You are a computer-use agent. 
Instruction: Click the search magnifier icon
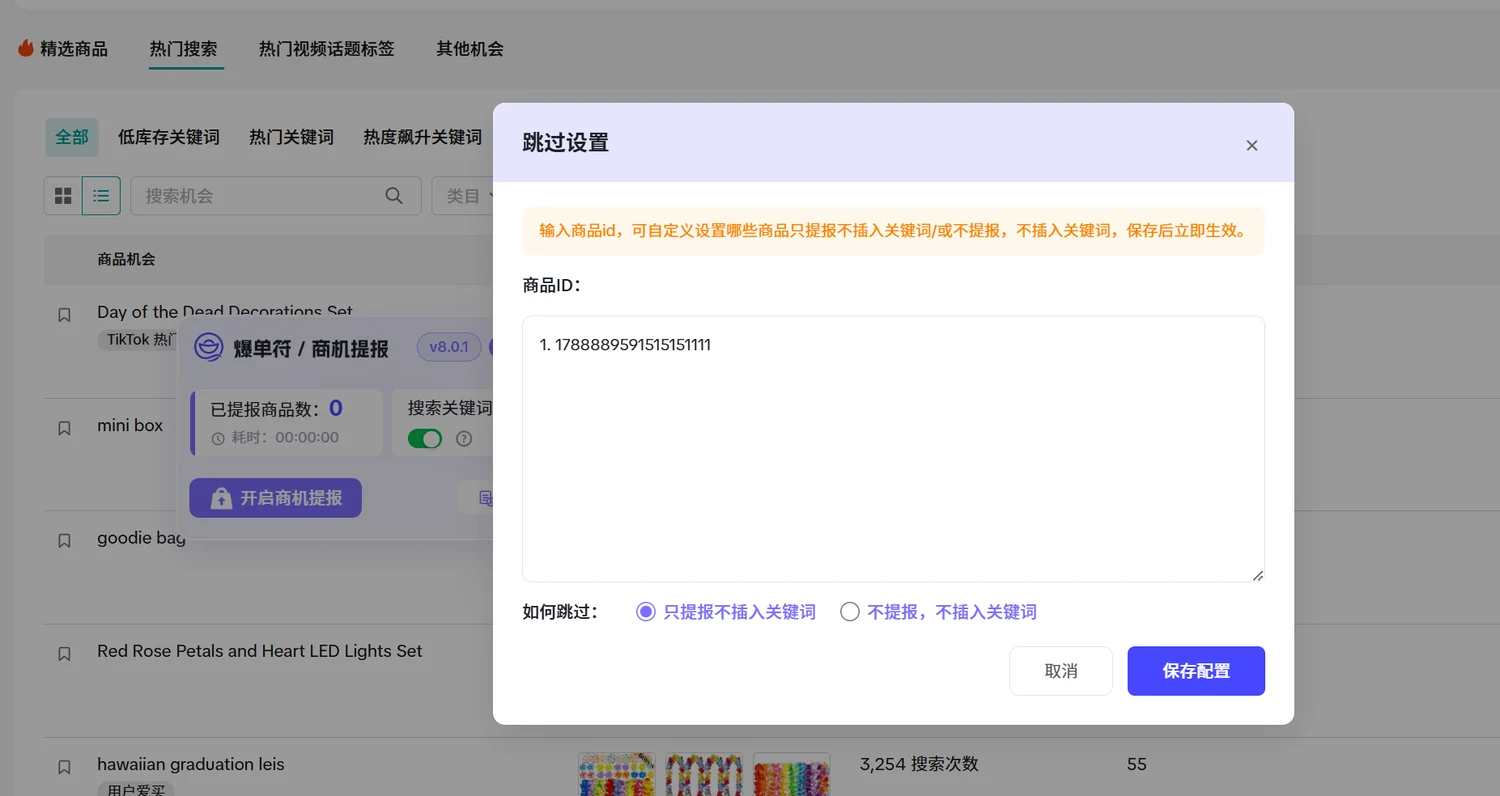coord(394,196)
